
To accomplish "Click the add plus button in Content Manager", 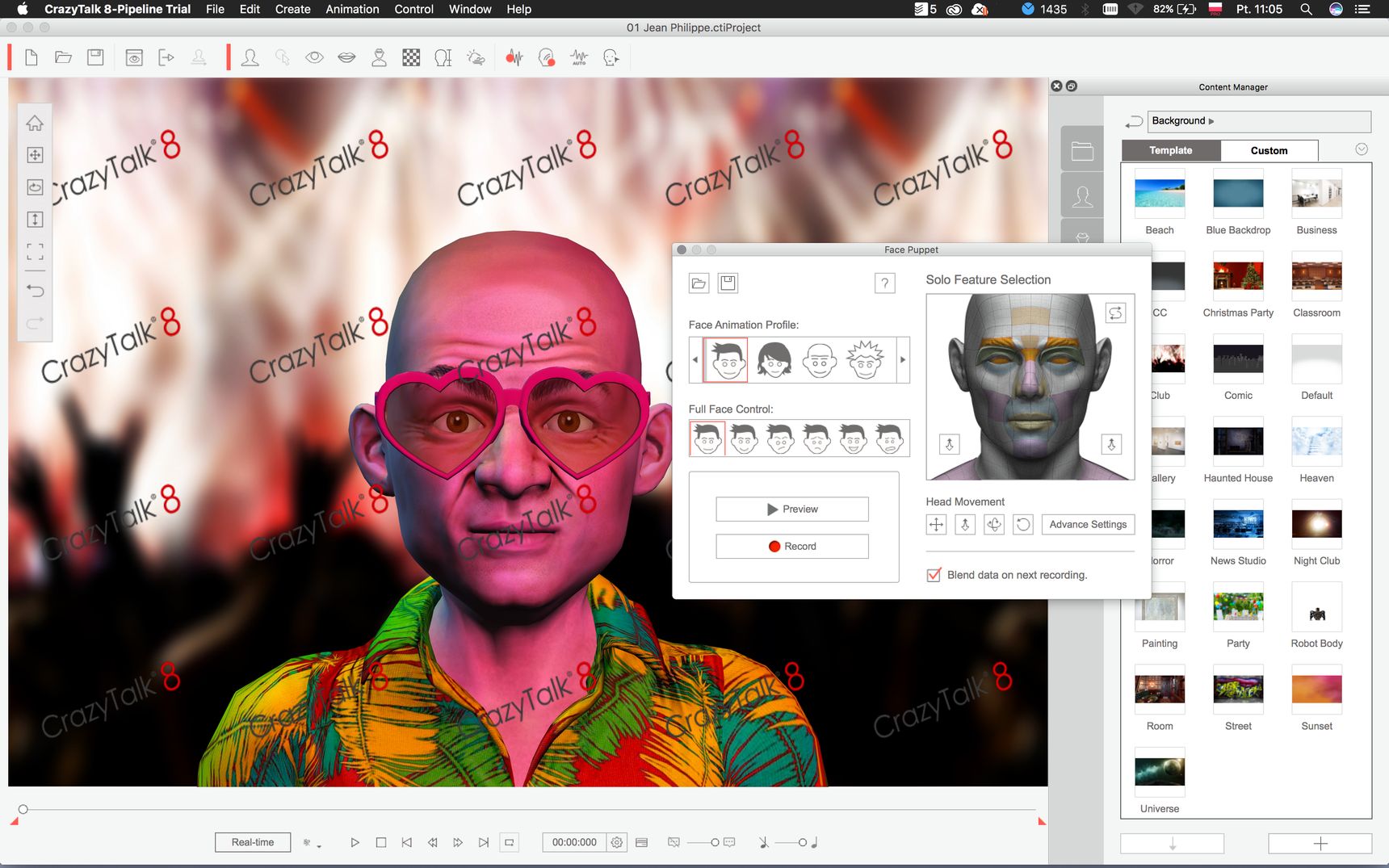I will coord(1320,844).
